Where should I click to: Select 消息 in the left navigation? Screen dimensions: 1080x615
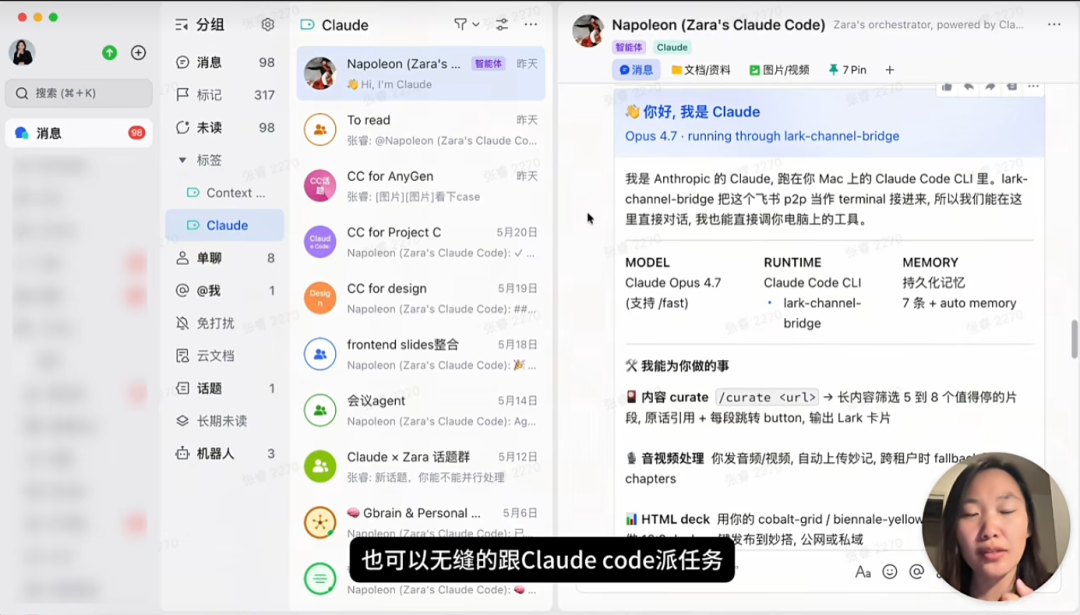[x=79, y=133]
